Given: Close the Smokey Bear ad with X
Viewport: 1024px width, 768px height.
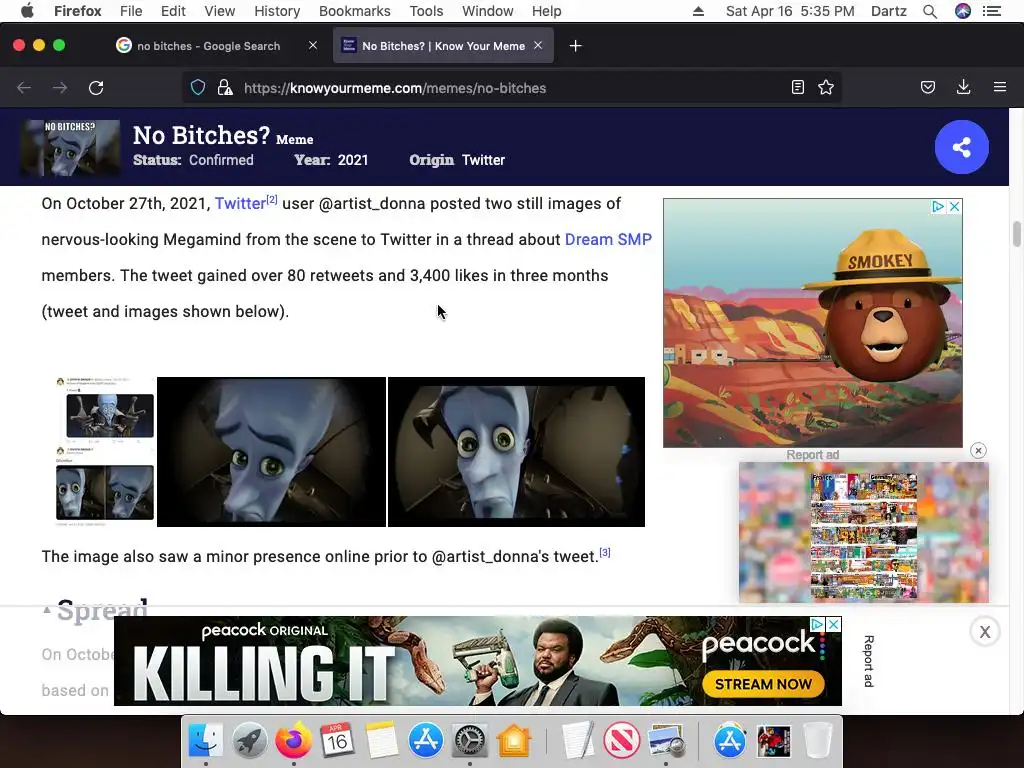Looking at the screenshot, I should coord(954,206).
